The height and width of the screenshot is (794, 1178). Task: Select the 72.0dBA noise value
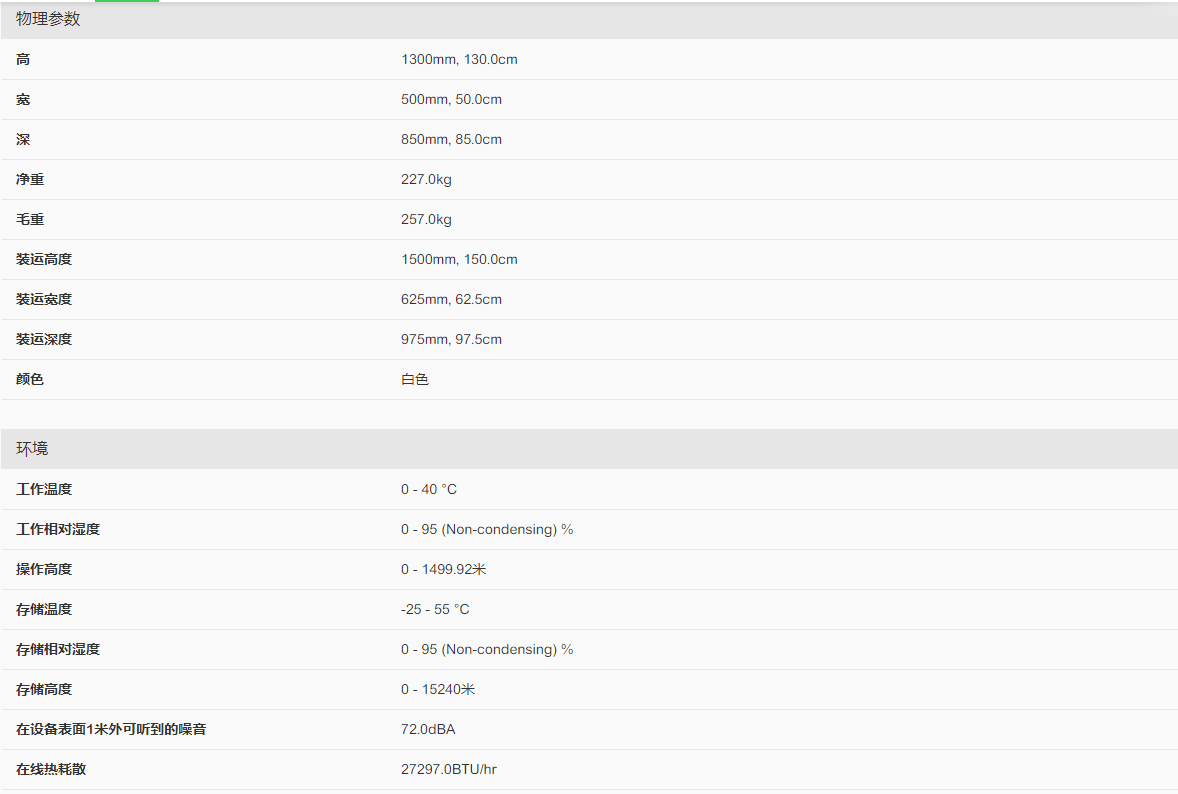pyautogui.click(x=428, y=730)
